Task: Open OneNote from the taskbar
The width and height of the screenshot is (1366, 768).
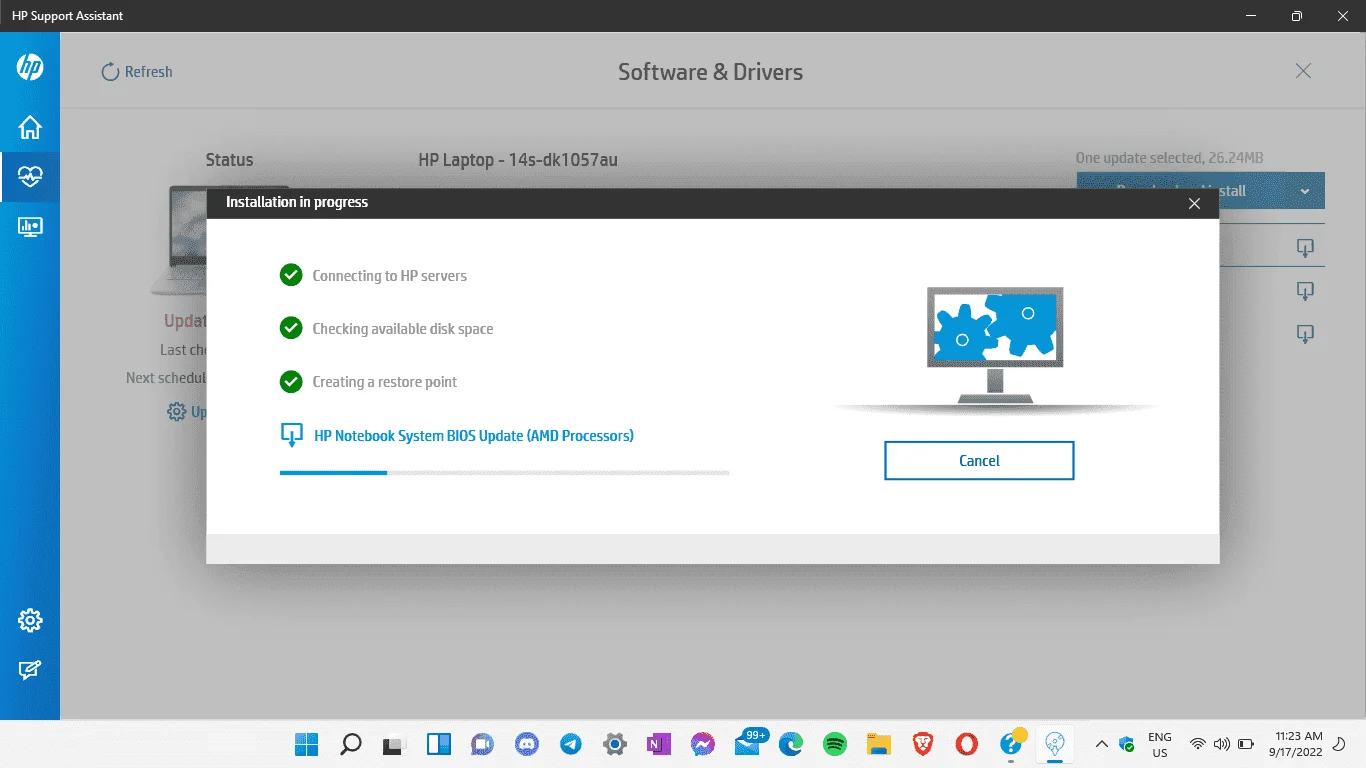Action: pos(658,744)
